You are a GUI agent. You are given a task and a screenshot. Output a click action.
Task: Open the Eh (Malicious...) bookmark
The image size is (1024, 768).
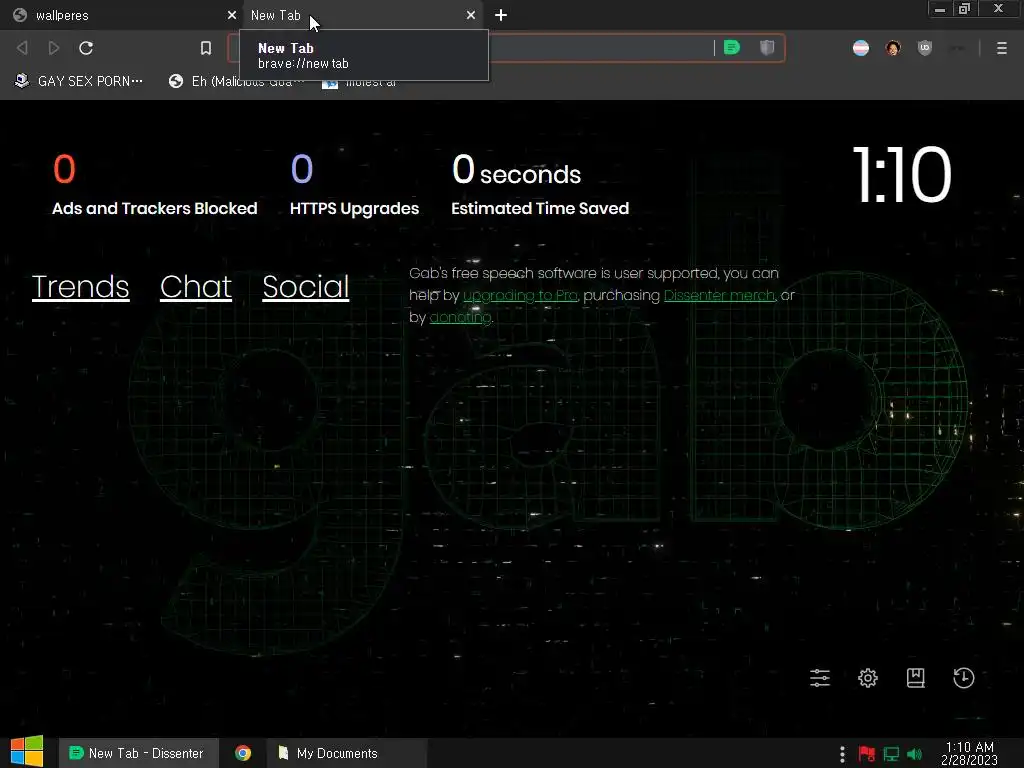tap(236, 82)
